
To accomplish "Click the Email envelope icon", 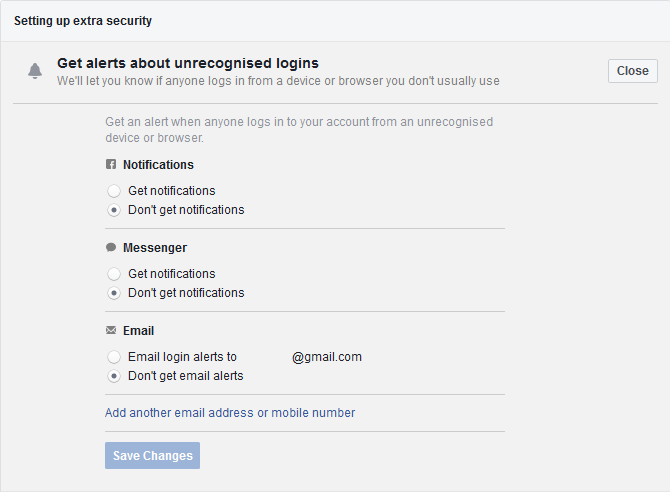I will tap(111, 331).
